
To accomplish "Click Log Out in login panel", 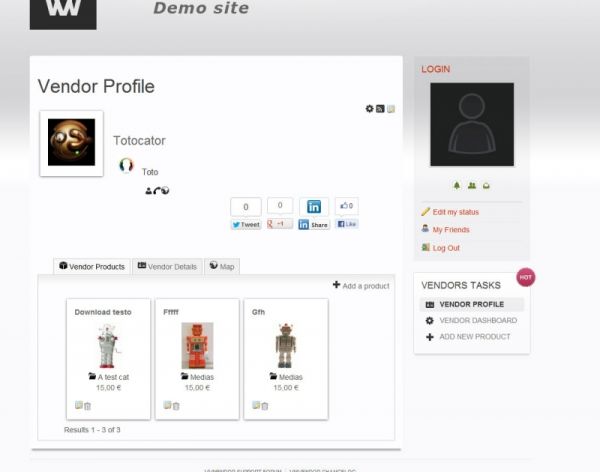I will (x=446, y=248).
